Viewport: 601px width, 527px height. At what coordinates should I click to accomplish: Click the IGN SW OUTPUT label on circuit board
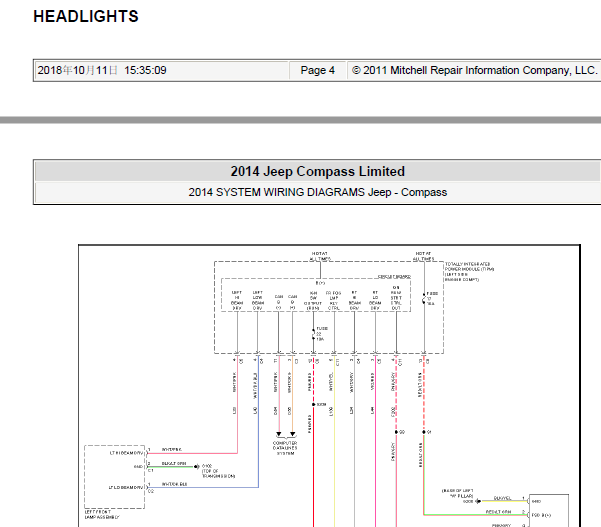[313, 300]
